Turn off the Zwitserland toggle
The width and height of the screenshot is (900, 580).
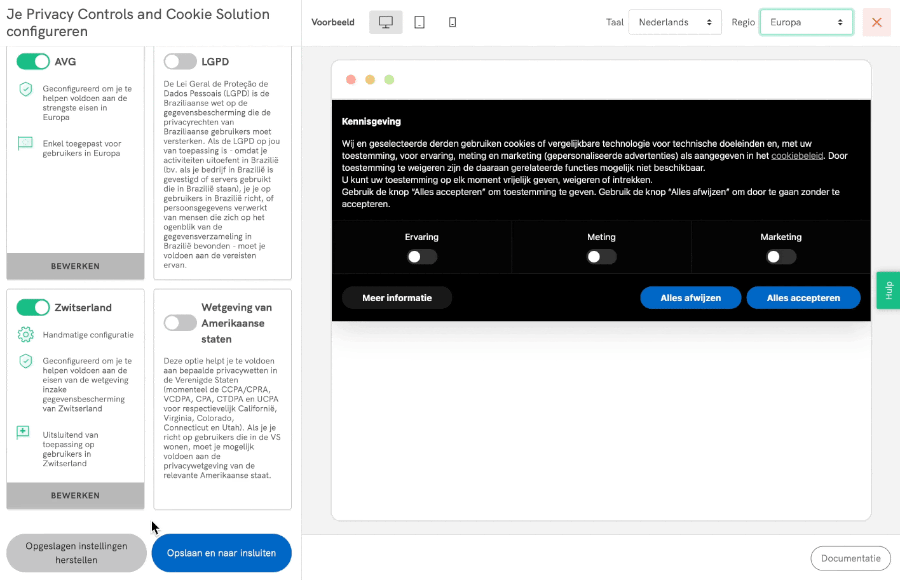[33, 307]
